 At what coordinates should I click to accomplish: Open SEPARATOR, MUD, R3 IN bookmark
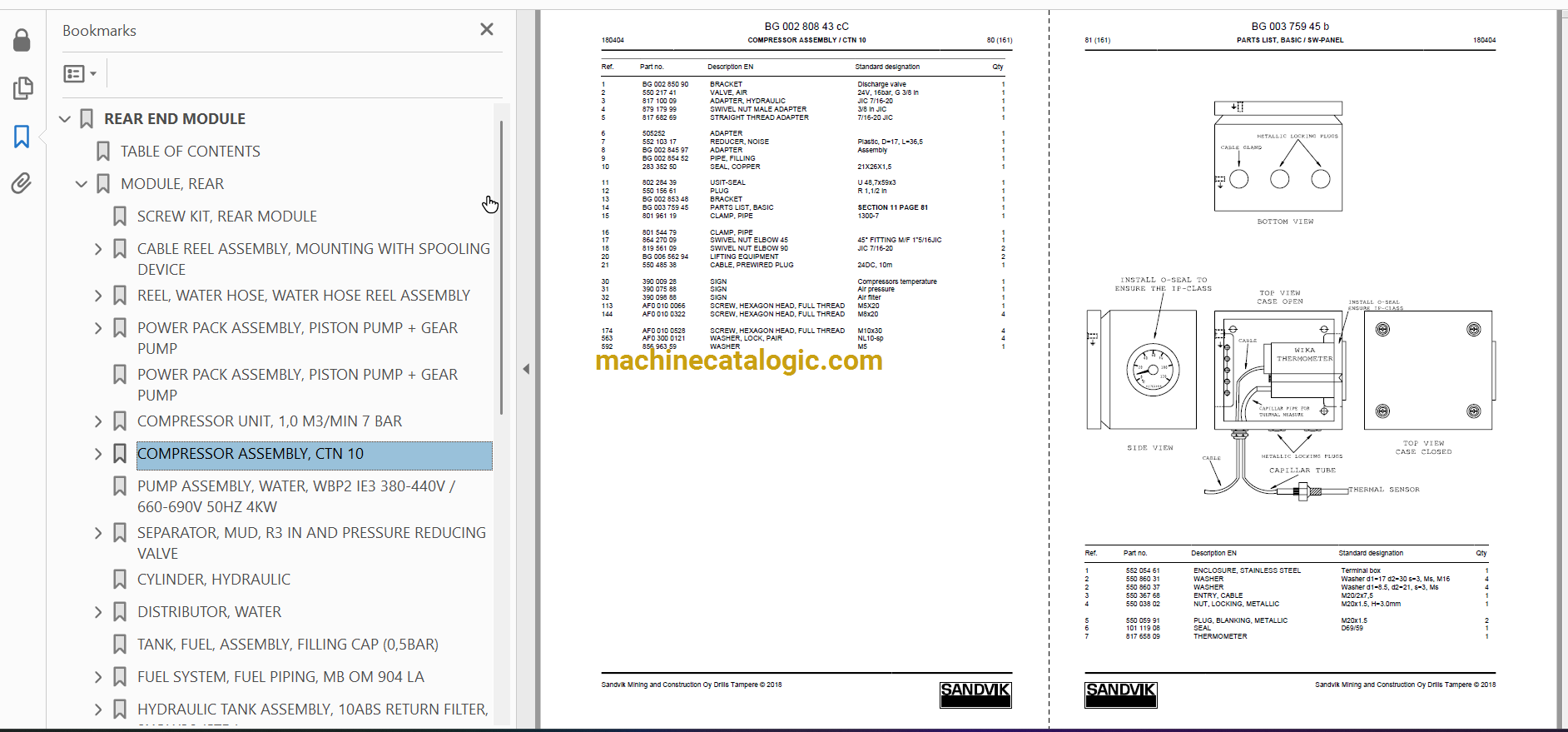[311, 543]
